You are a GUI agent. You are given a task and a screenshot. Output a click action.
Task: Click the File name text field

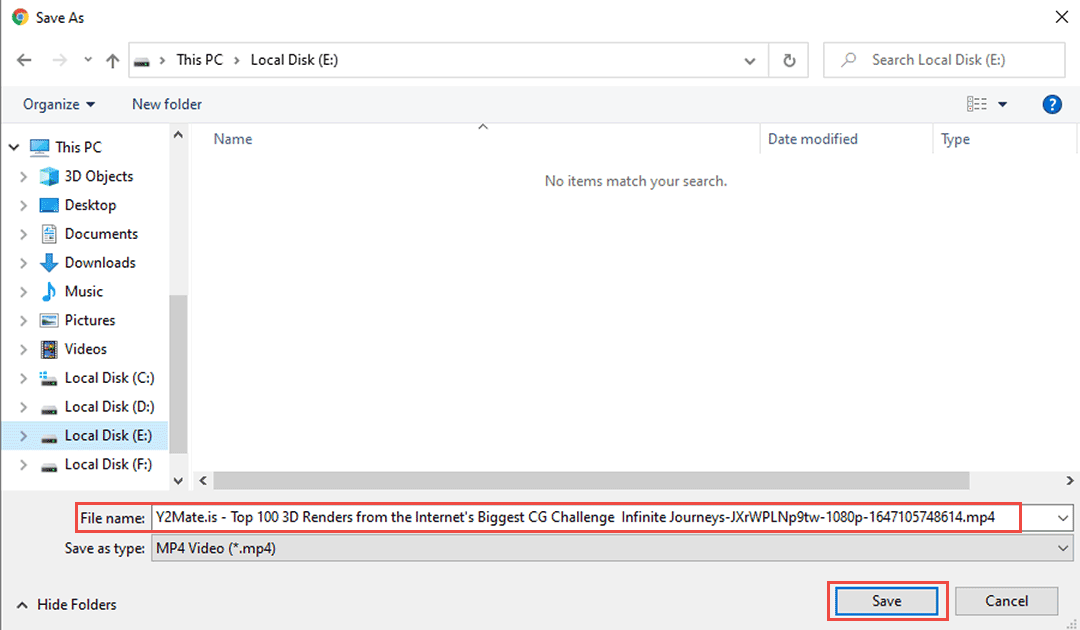point(603,518)
